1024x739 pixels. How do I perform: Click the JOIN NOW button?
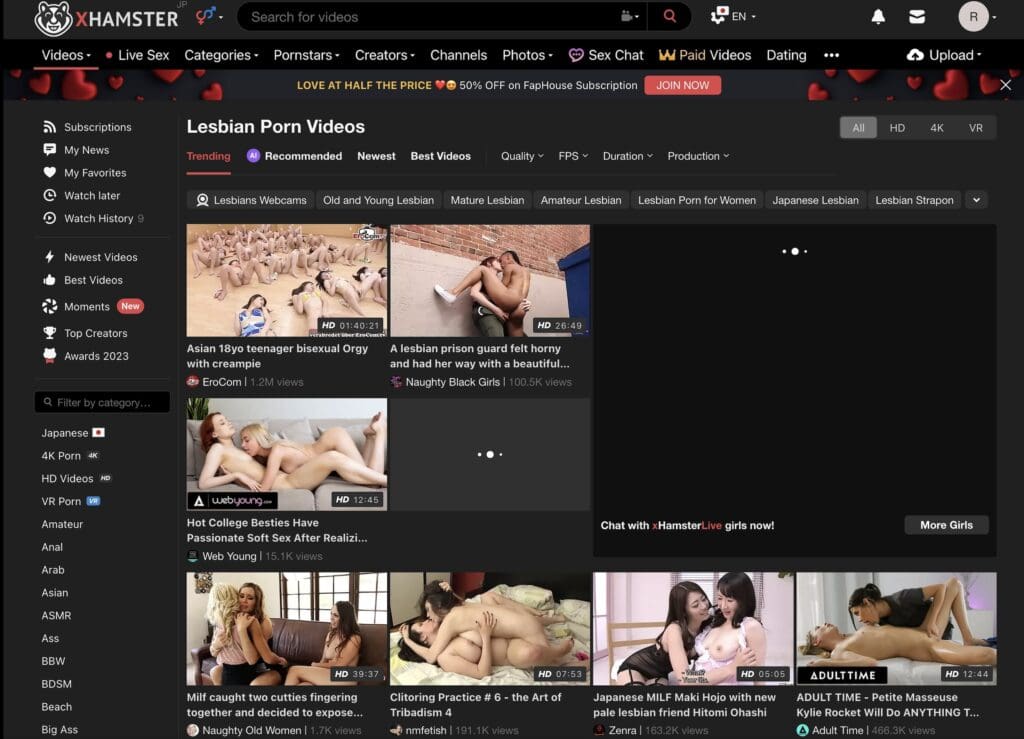click(682, 85)
